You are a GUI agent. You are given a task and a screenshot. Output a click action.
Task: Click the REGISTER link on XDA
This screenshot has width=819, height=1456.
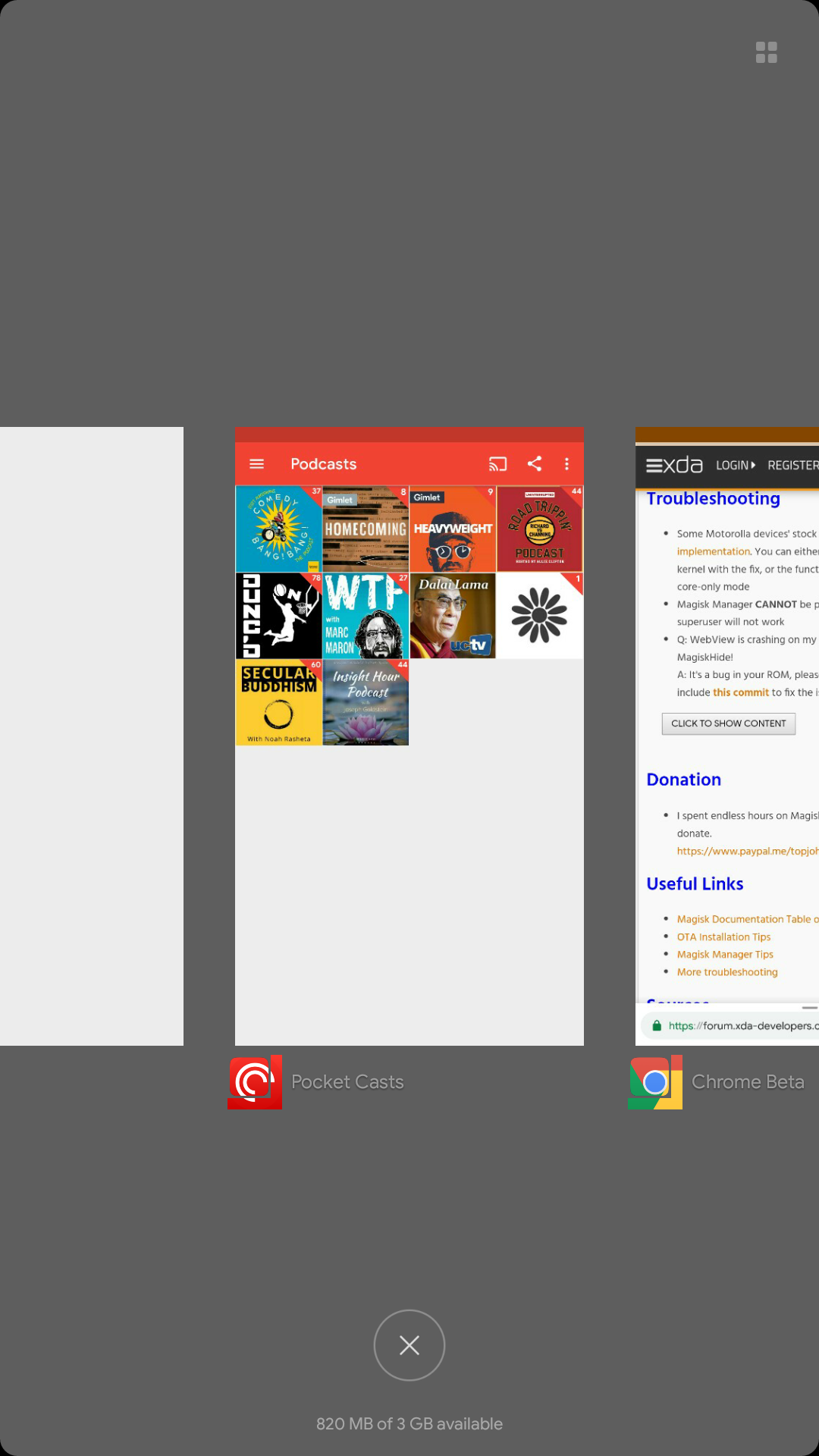point(792,466)
